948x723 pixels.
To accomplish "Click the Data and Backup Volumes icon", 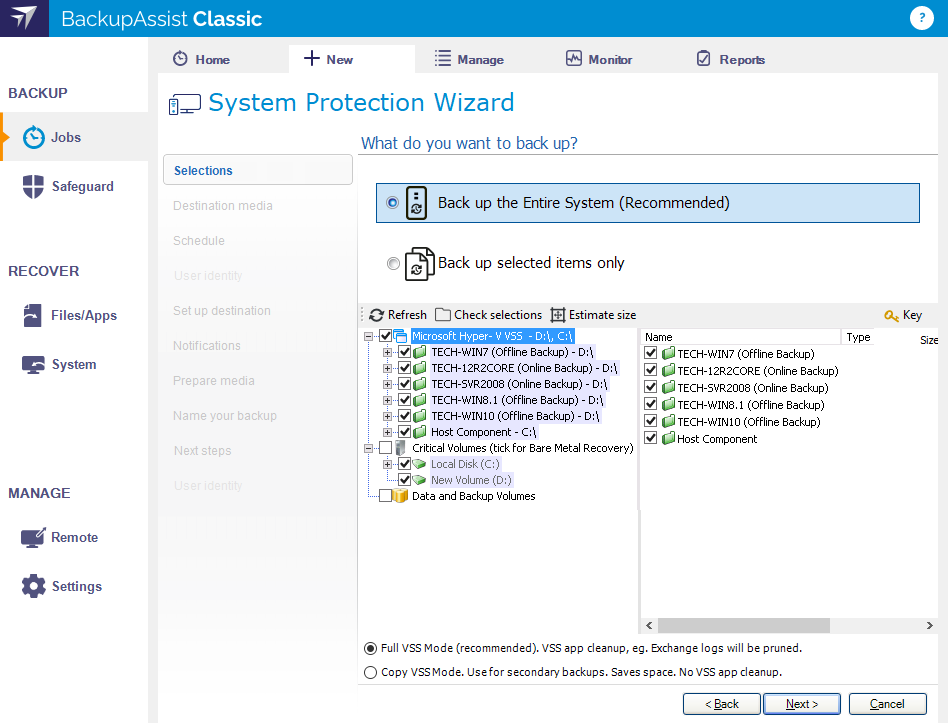I will [400, 496].
